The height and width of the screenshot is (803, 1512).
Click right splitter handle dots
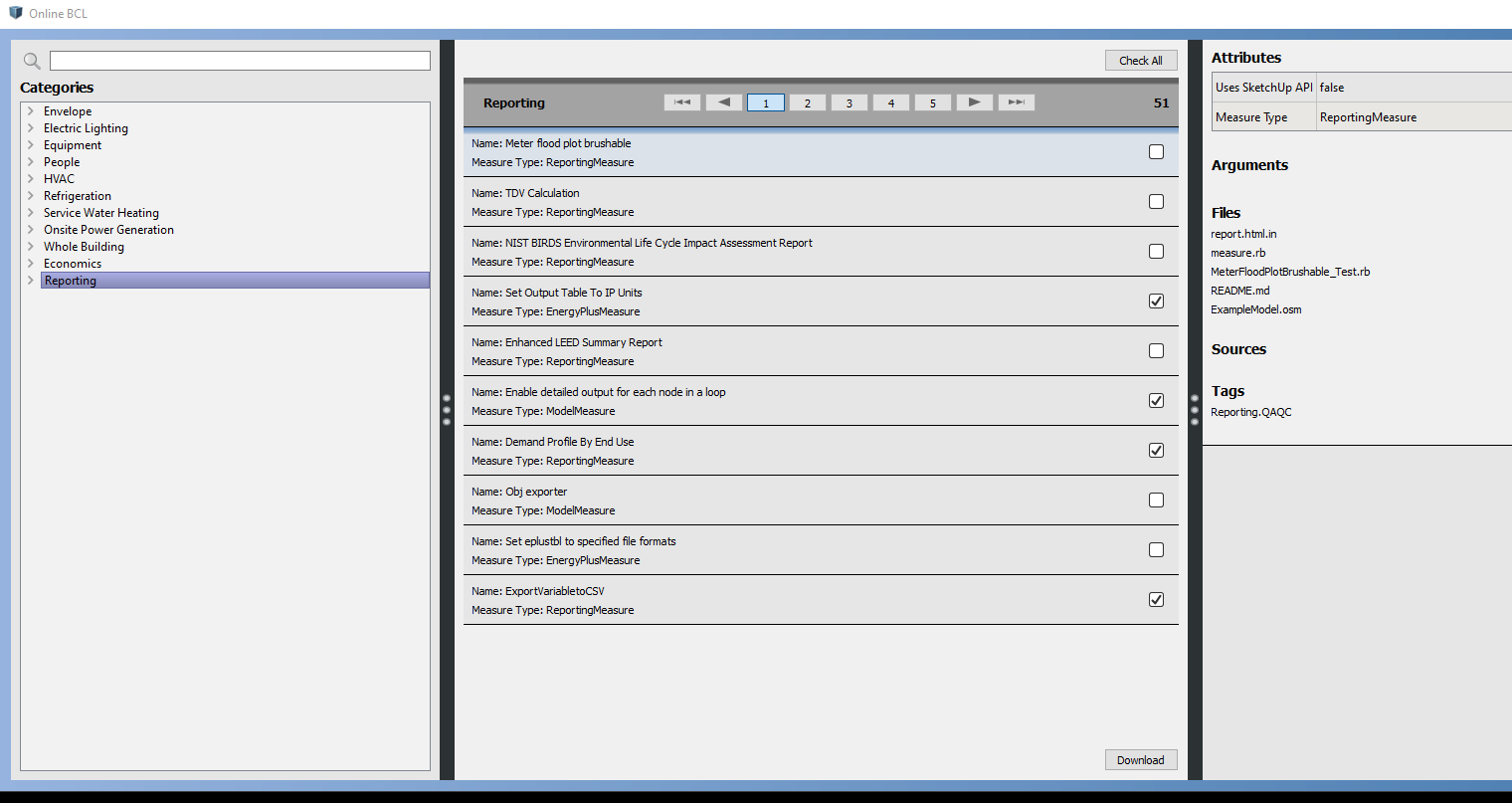1195,410
